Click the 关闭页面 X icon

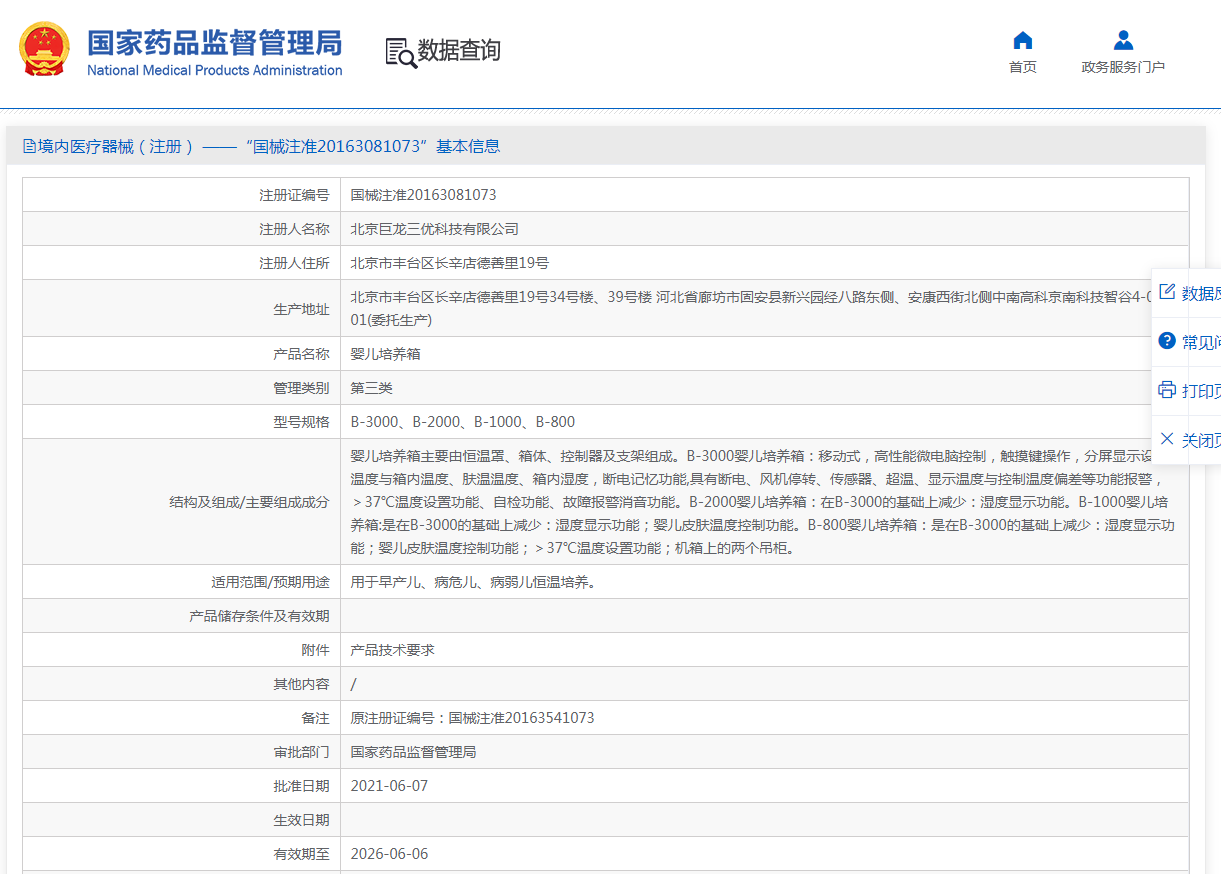[1167, 439]
